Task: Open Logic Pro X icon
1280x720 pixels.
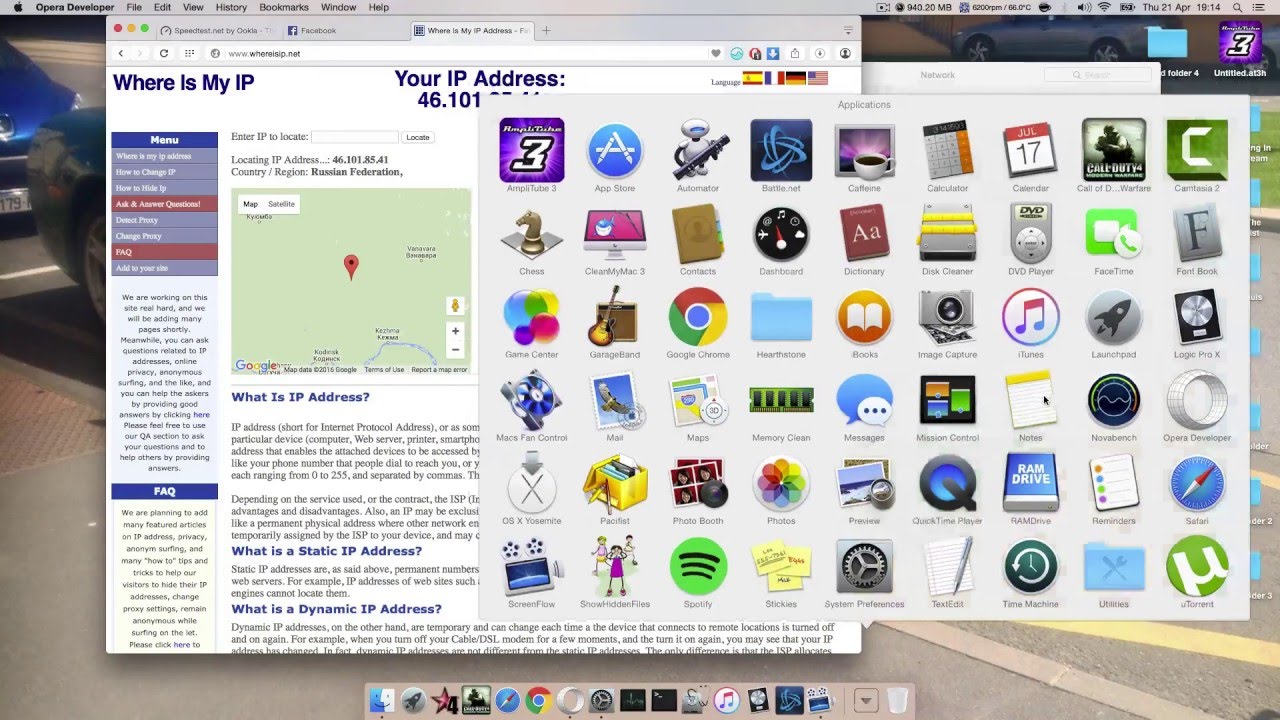Action: click(x=1197, y=316)
